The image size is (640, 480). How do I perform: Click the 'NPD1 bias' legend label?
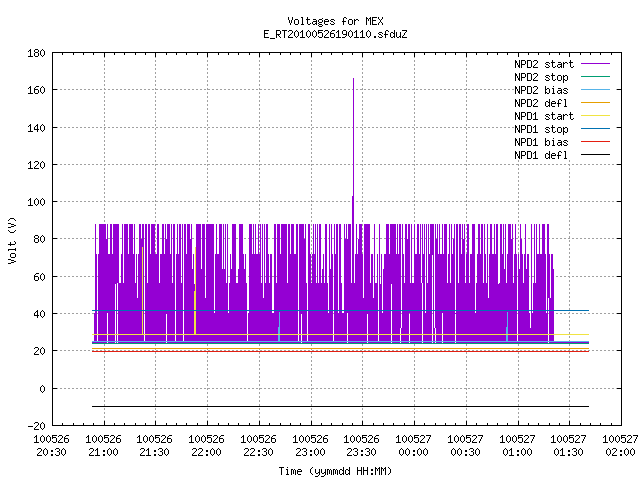tap(541, 142)
